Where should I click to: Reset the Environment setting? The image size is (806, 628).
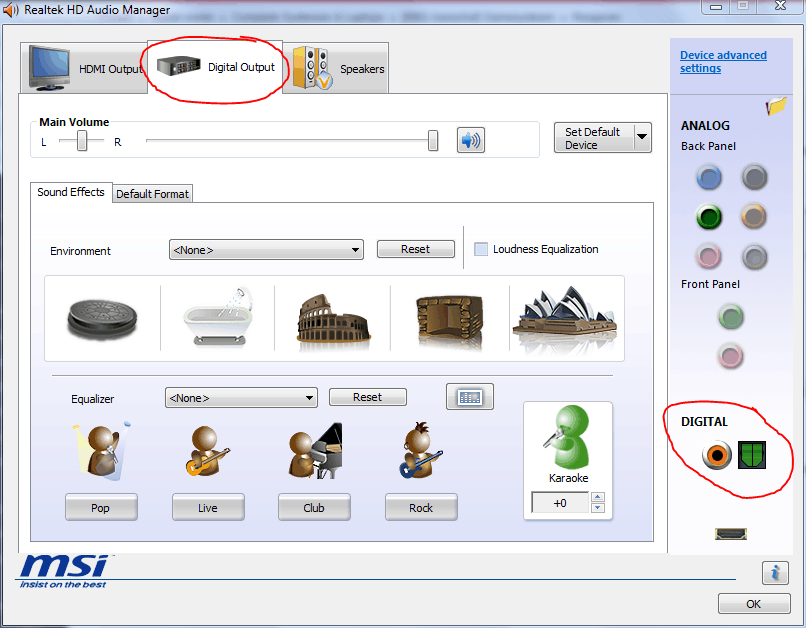tap(415, 249)
